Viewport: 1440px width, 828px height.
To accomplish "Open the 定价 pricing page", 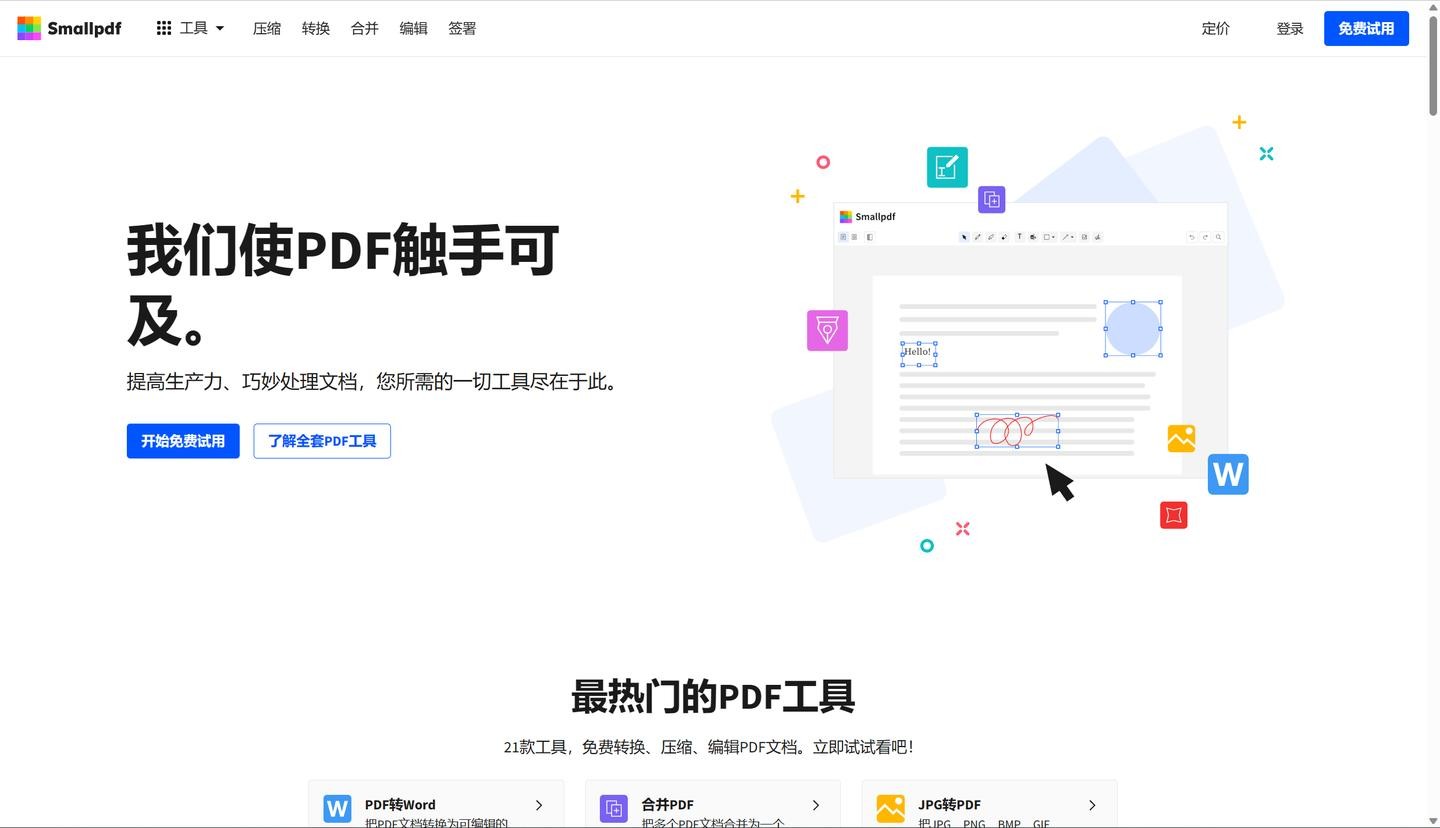I will pos(1215,28).
